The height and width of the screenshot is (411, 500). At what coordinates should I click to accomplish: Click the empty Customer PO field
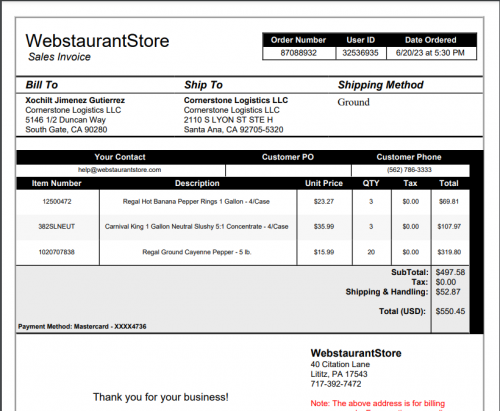coord(288,170)
